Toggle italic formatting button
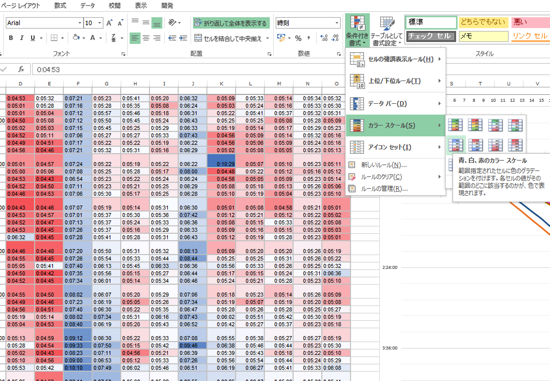Image resolution: width=550 pixels, height=381 pixels. [x=22, y=38]
